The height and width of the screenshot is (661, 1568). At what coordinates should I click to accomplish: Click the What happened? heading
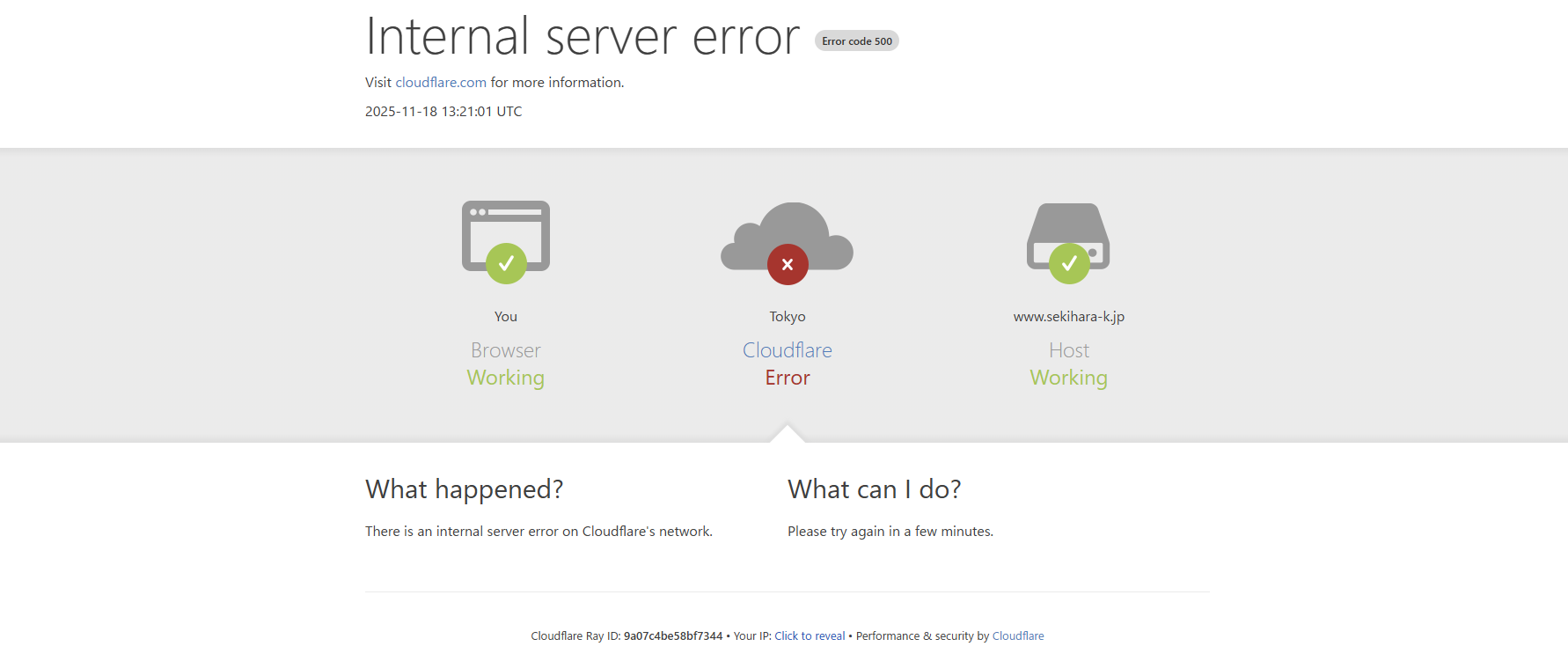coord(464,489)
